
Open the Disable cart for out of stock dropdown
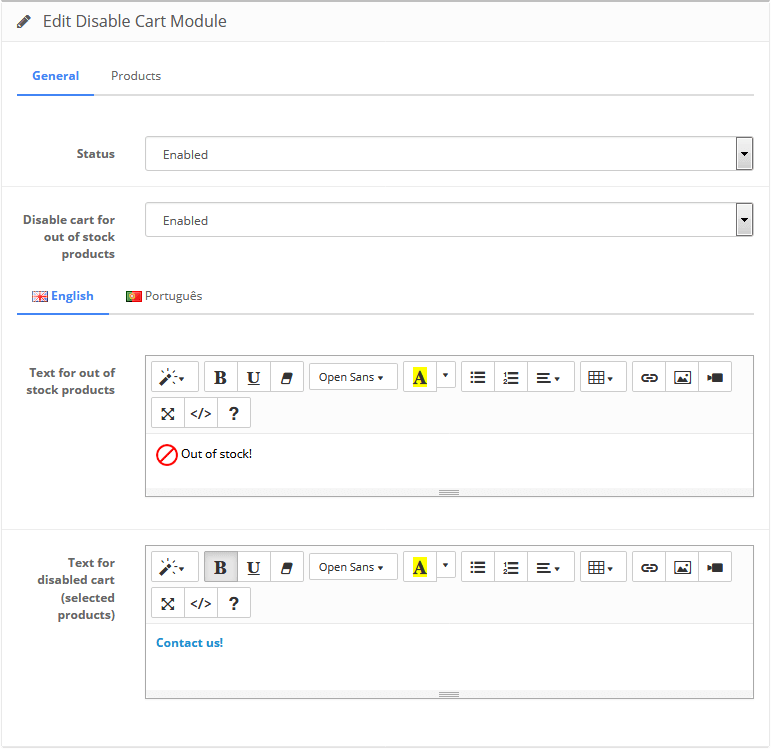[x=449, y=220]
